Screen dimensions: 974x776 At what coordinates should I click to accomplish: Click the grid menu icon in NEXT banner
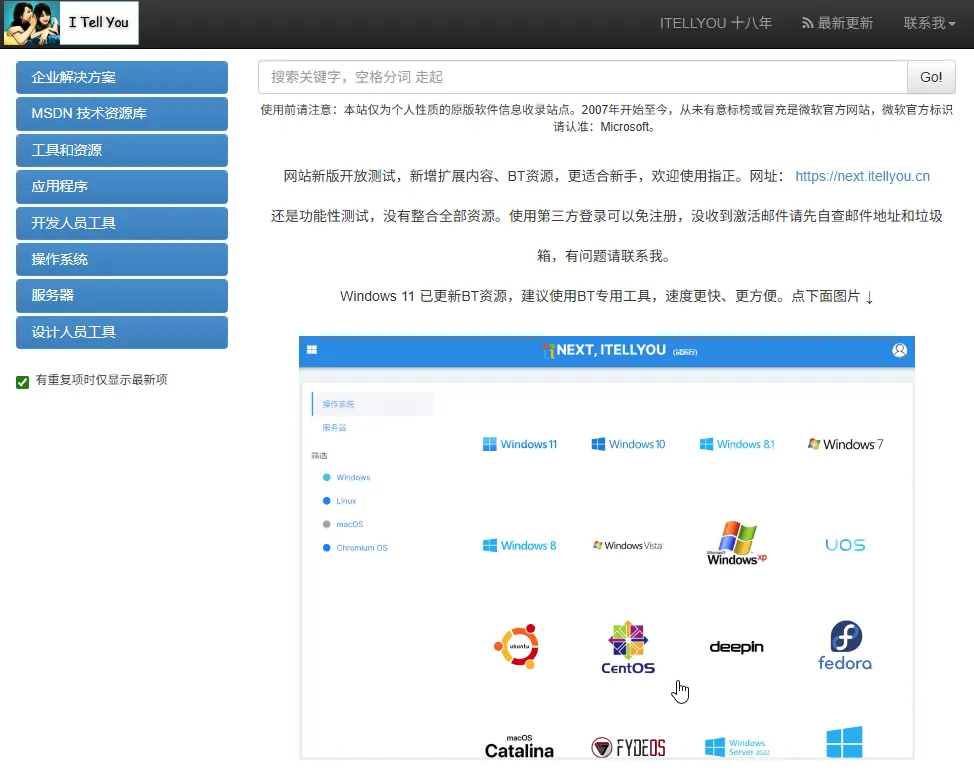pyautogui.click(x=312, y=350)
